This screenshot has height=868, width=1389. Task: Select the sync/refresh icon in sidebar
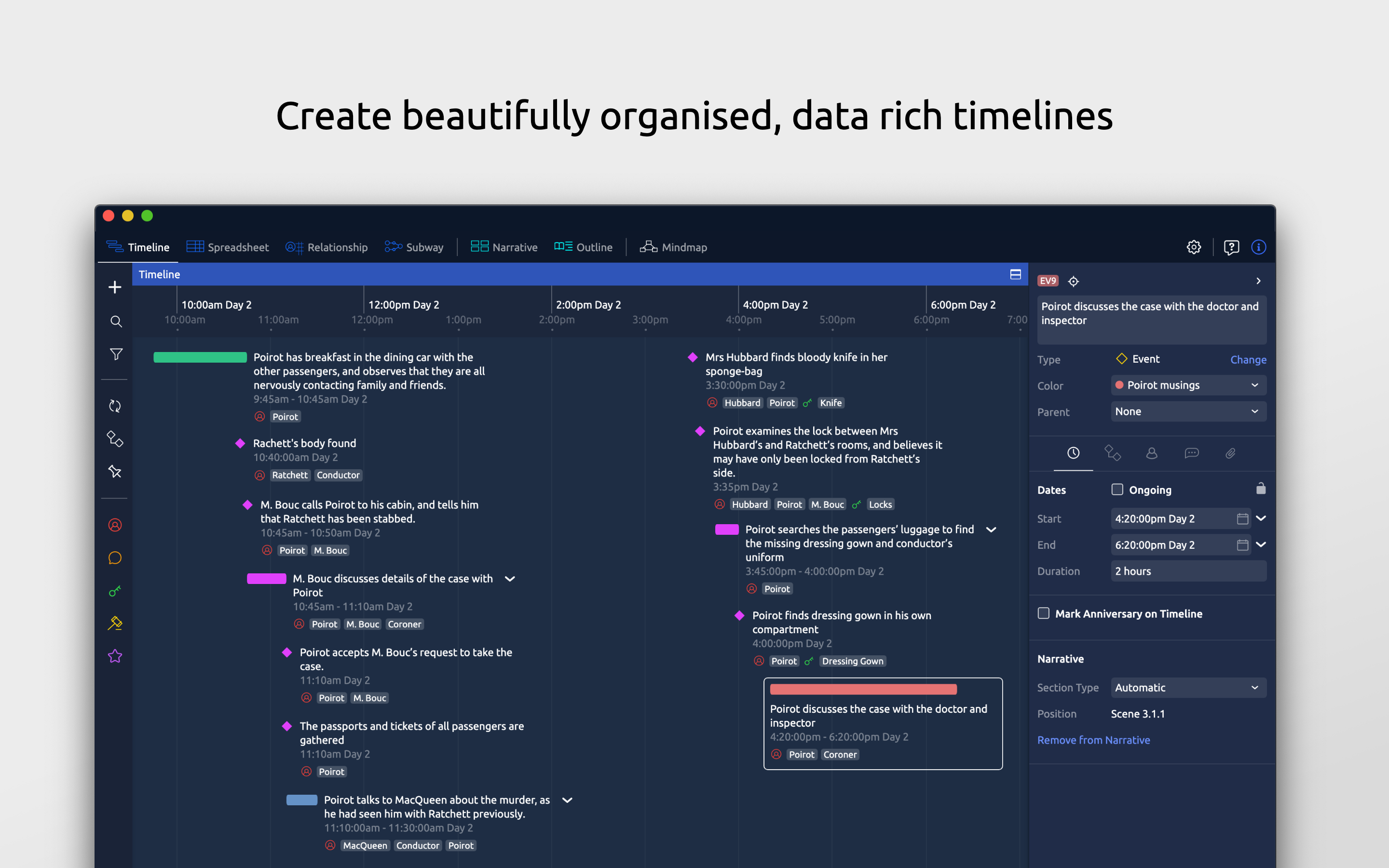tap(115, 406)
